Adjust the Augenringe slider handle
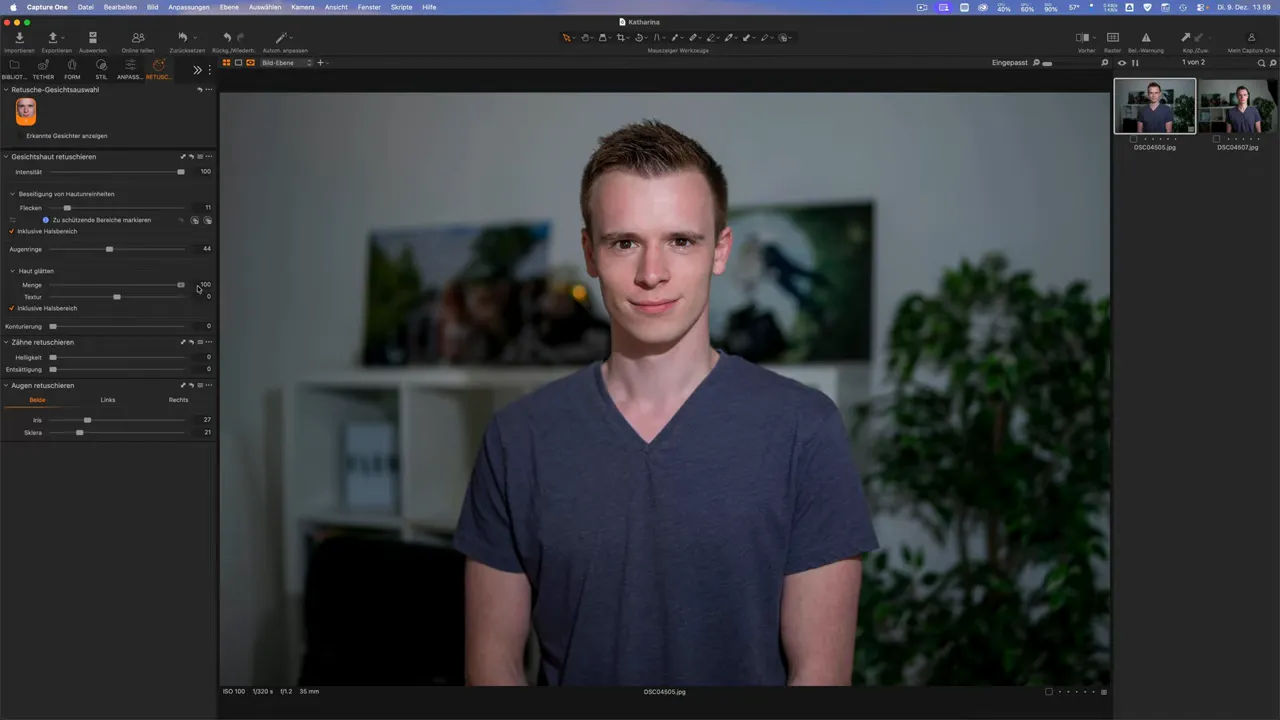The height and width of the screenshot is (720, 1280). click(109, 249)
